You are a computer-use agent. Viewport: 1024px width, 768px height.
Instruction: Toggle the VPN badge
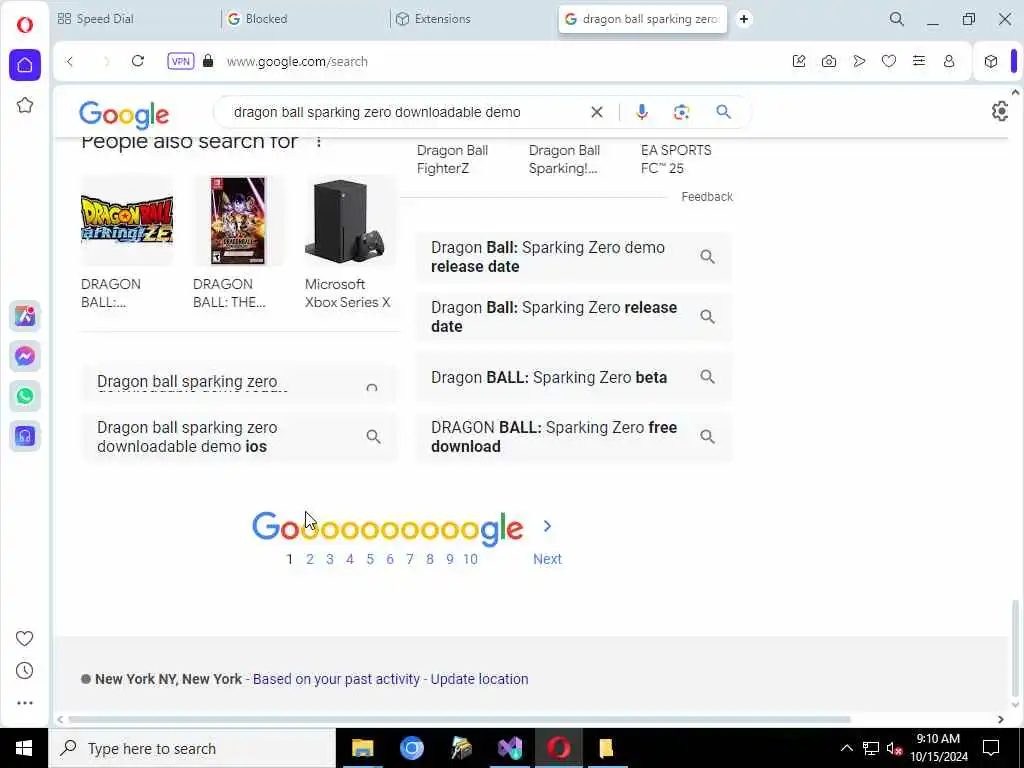(x=181, y=61)
